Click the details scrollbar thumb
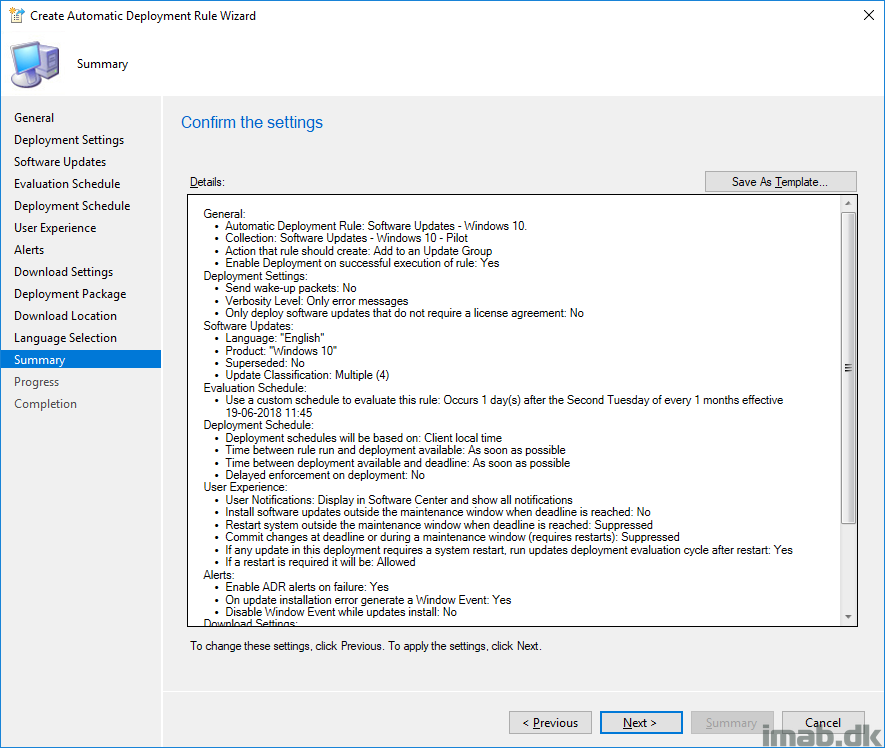The image size is (885, 748). (x=848, y=368)
